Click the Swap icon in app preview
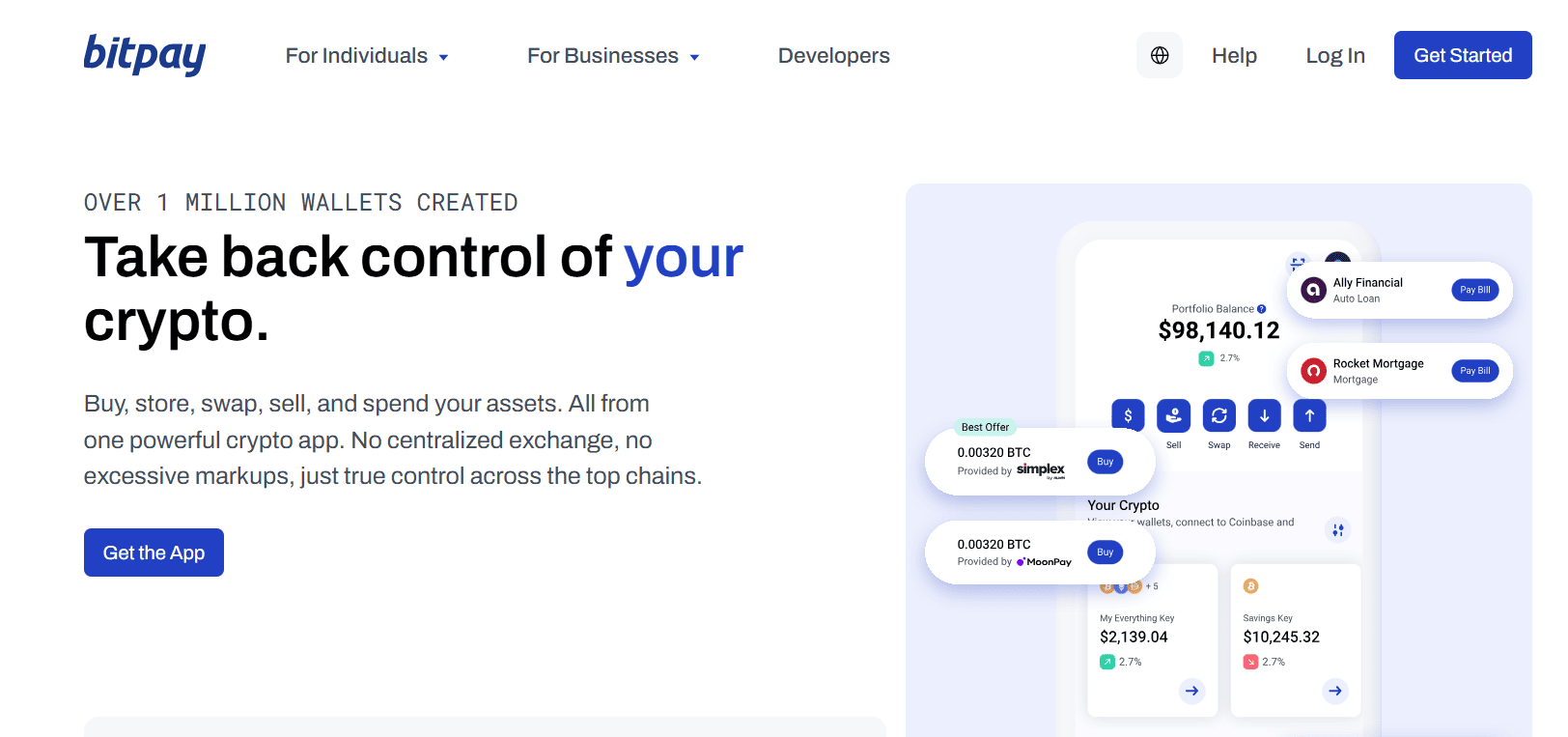1568x737 pixels. 1218,415
